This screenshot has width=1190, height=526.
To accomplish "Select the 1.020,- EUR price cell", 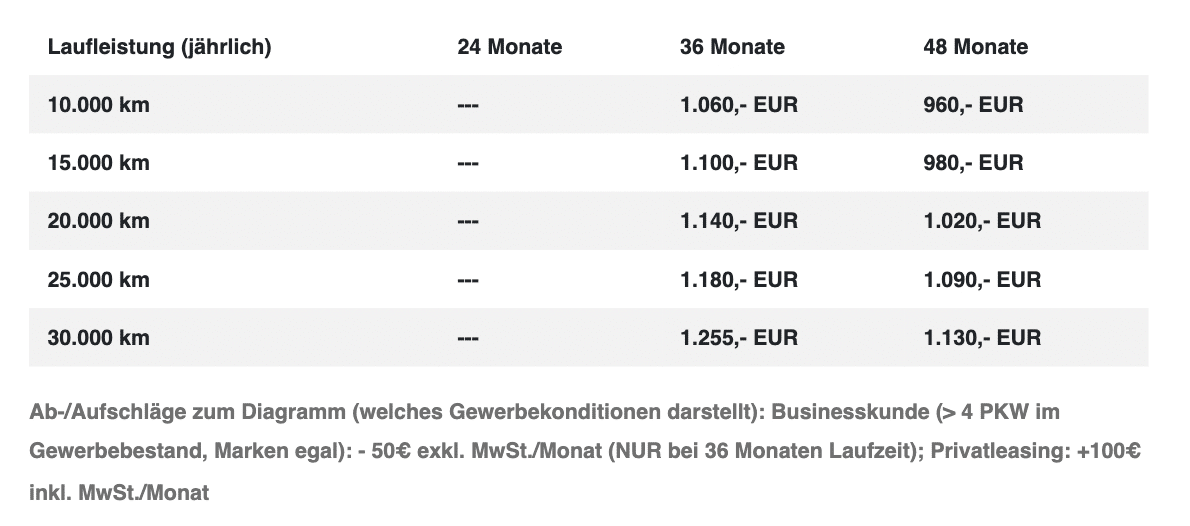I will coord(982,222).
